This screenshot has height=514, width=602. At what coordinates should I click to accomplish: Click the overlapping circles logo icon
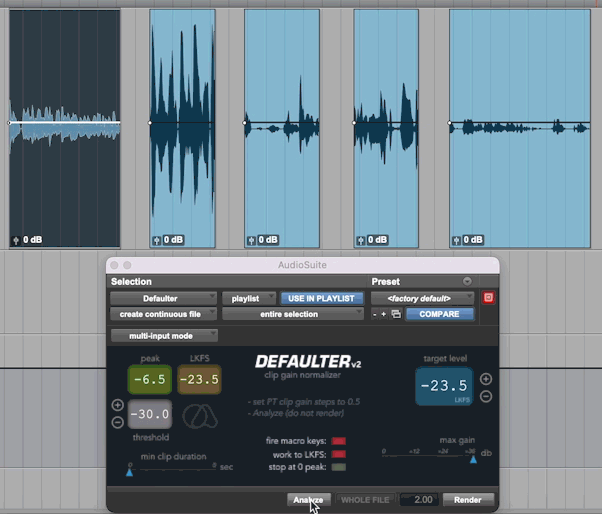(200, 416)
